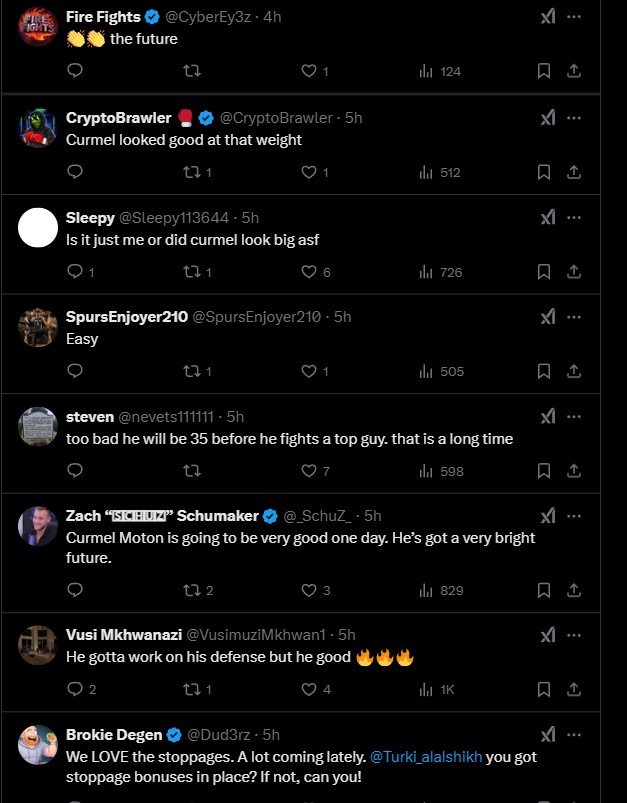This screenshot has width=627, height=803.
Task: Check the 1K view count on Vusi's tweet
Action: tap(433, 688)
